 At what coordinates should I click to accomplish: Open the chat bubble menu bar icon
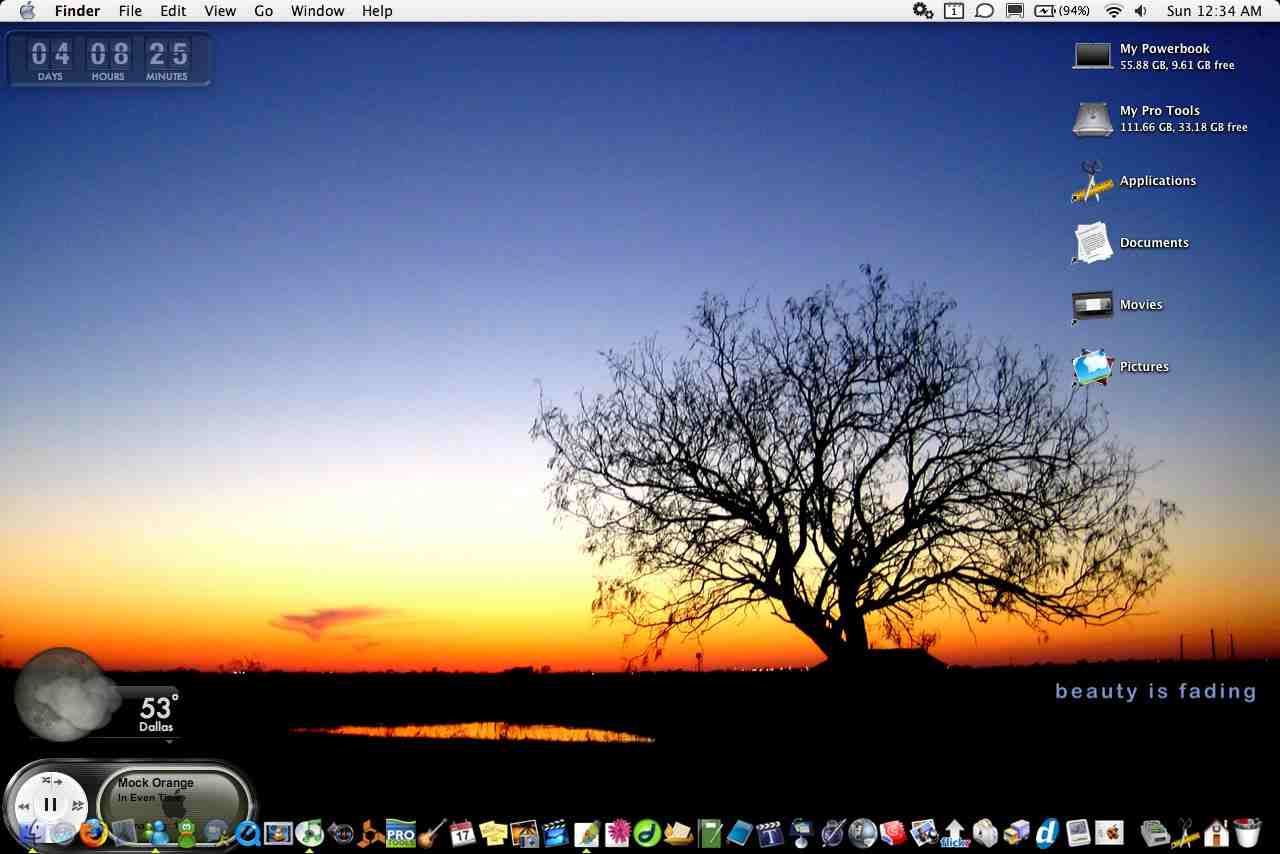pyautogui.click(x=984, y=11)
